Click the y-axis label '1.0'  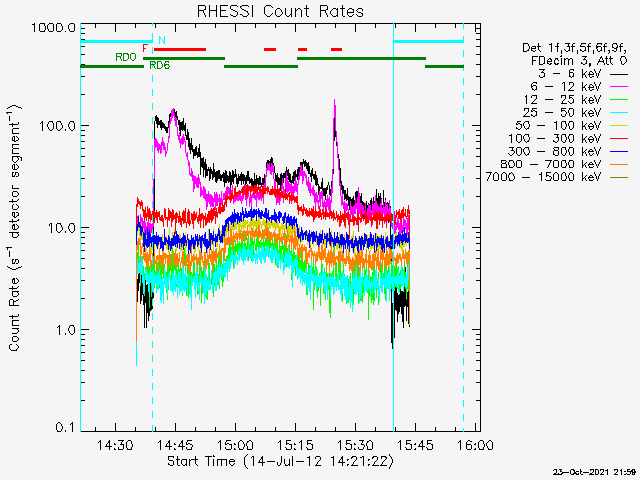65,329
